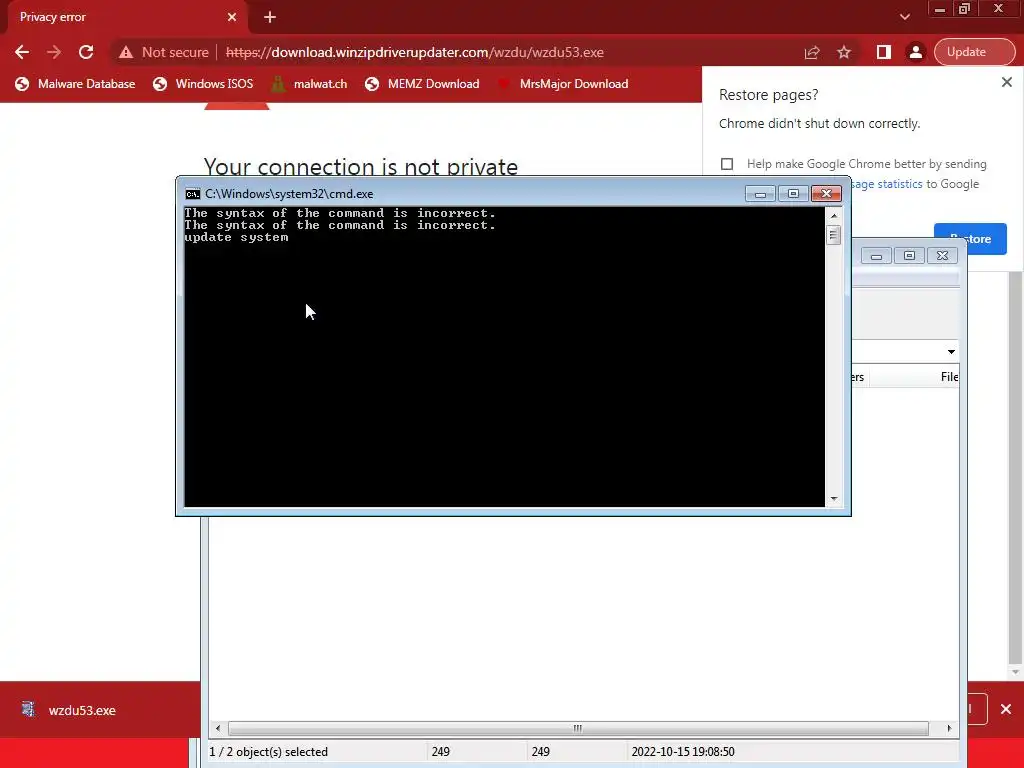Click the horizontal scrollbar right arrow

coord(949,728)
